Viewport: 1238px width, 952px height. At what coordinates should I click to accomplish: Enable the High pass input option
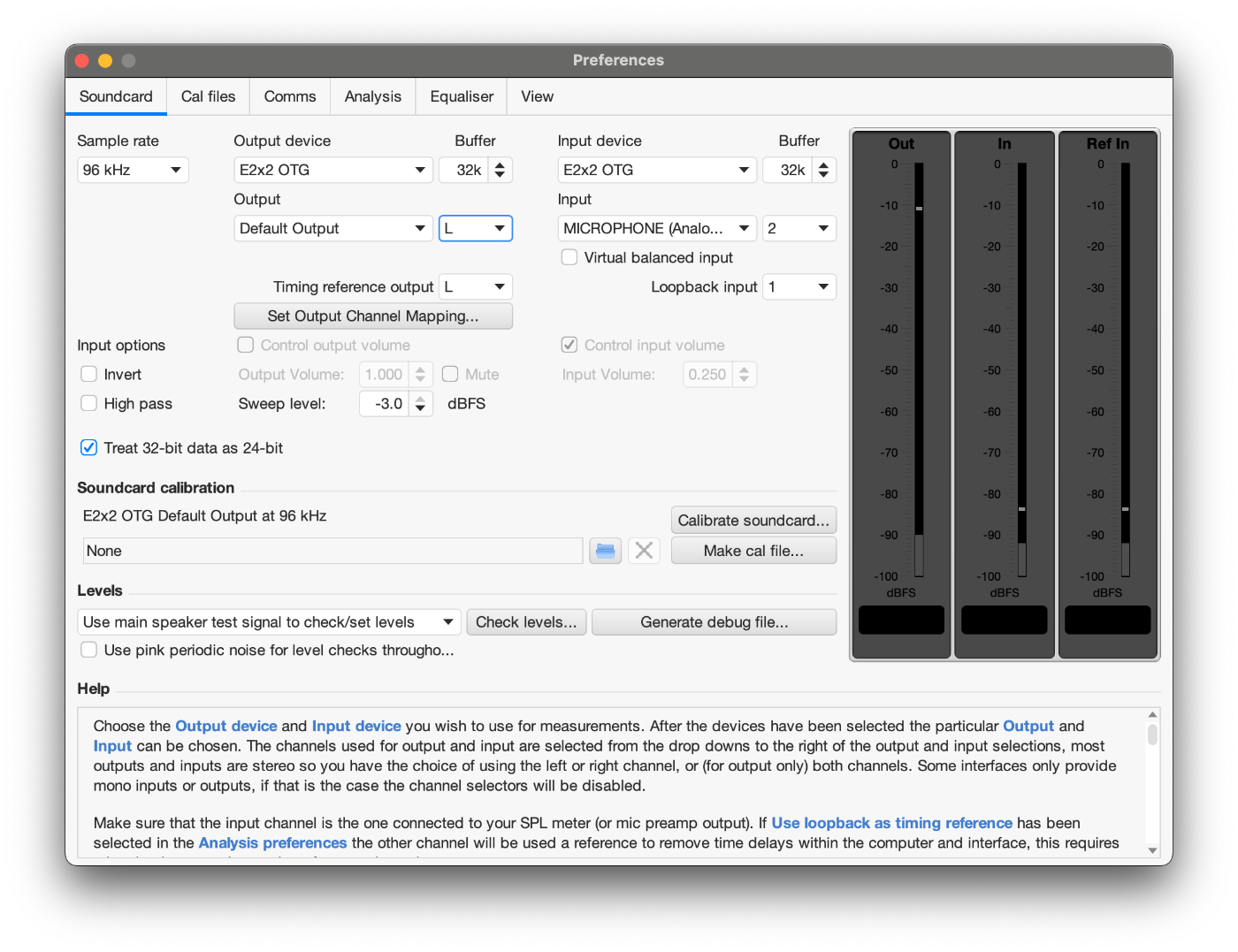point(88,403)
